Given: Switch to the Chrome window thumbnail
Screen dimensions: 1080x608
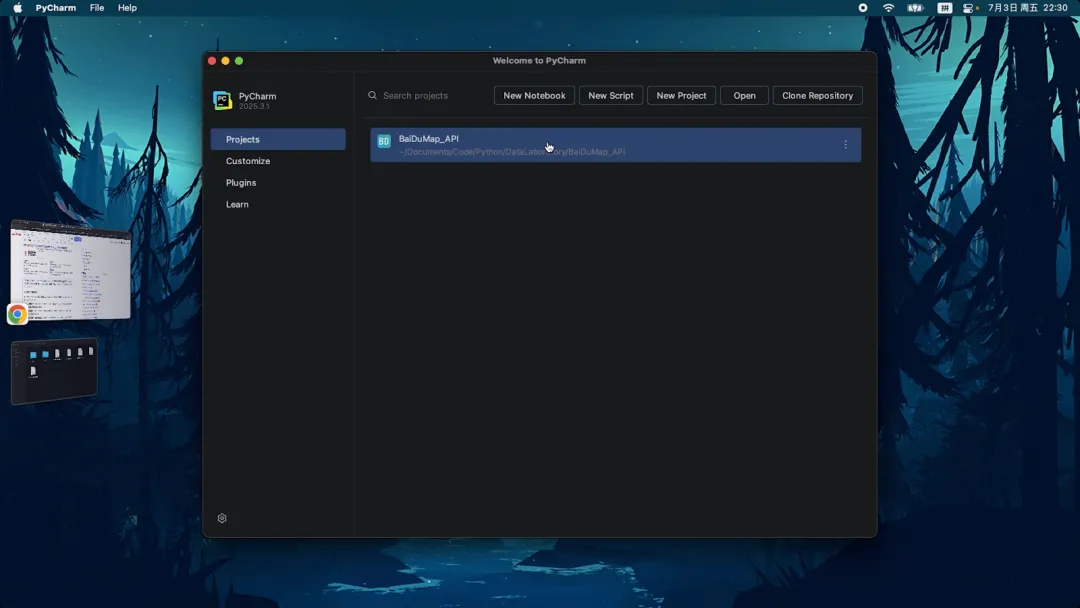Looking at the screenshot, I should 70,270.
